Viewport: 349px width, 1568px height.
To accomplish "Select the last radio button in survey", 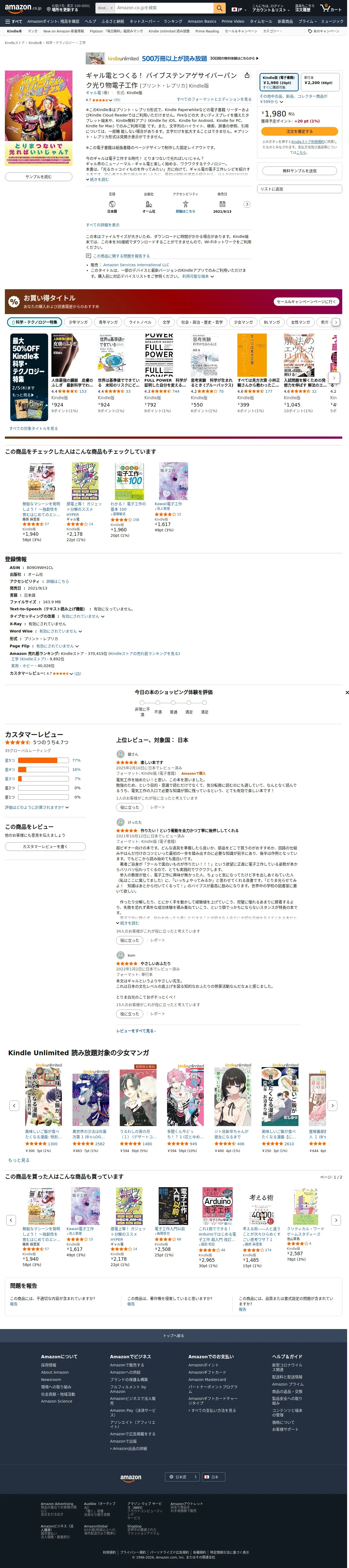I will point(205,703).
